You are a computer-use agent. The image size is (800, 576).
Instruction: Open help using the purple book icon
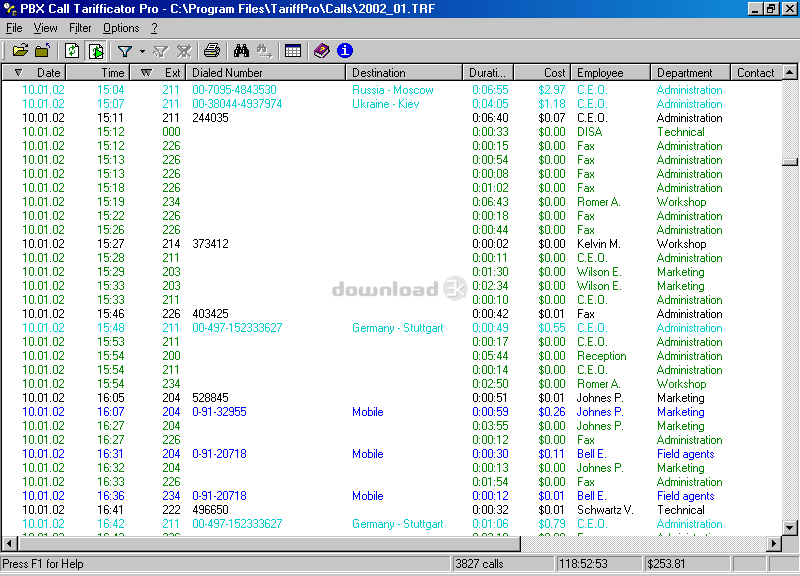[321, 51]
